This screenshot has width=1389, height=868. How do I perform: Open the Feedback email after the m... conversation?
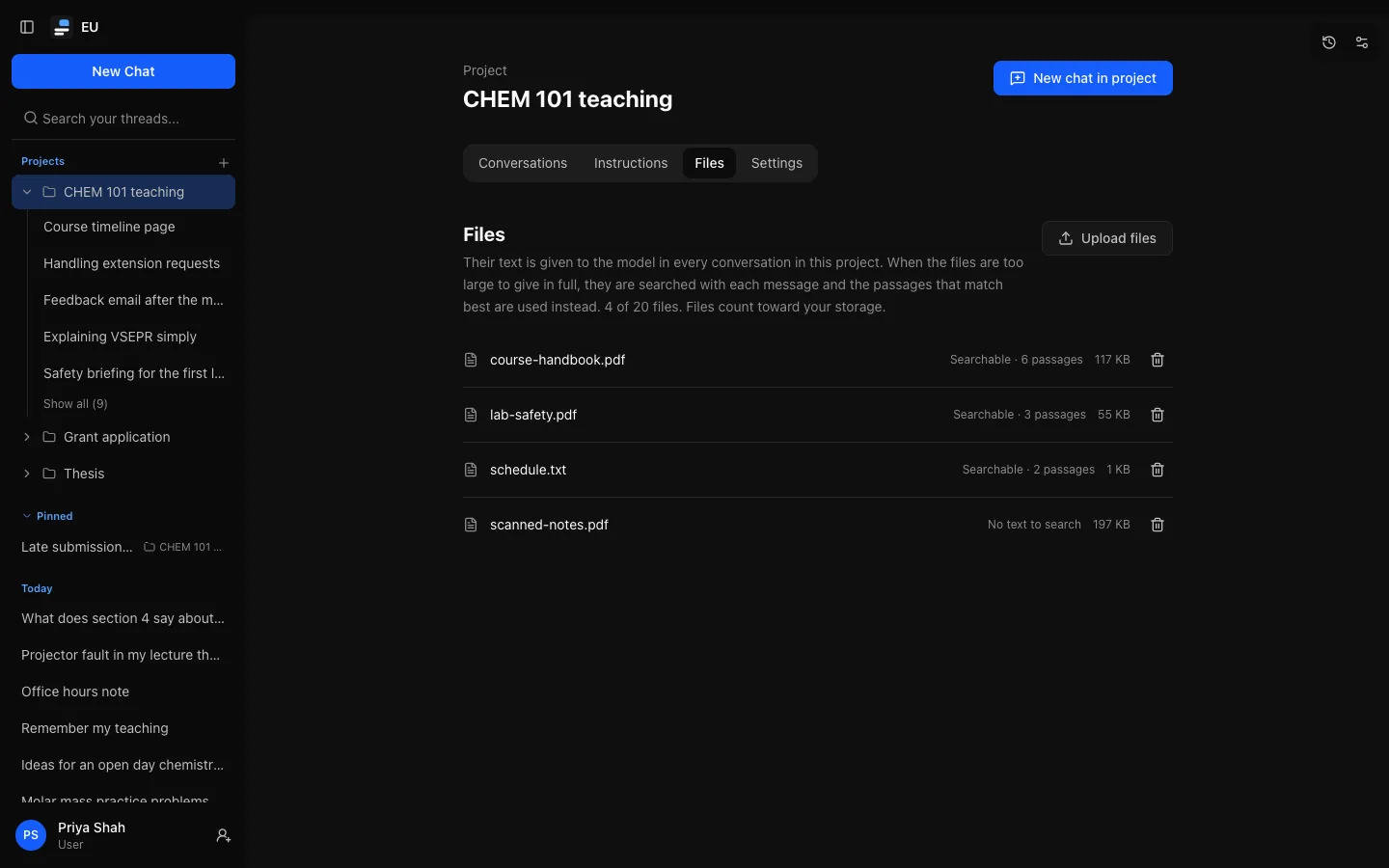coord(135,300)
